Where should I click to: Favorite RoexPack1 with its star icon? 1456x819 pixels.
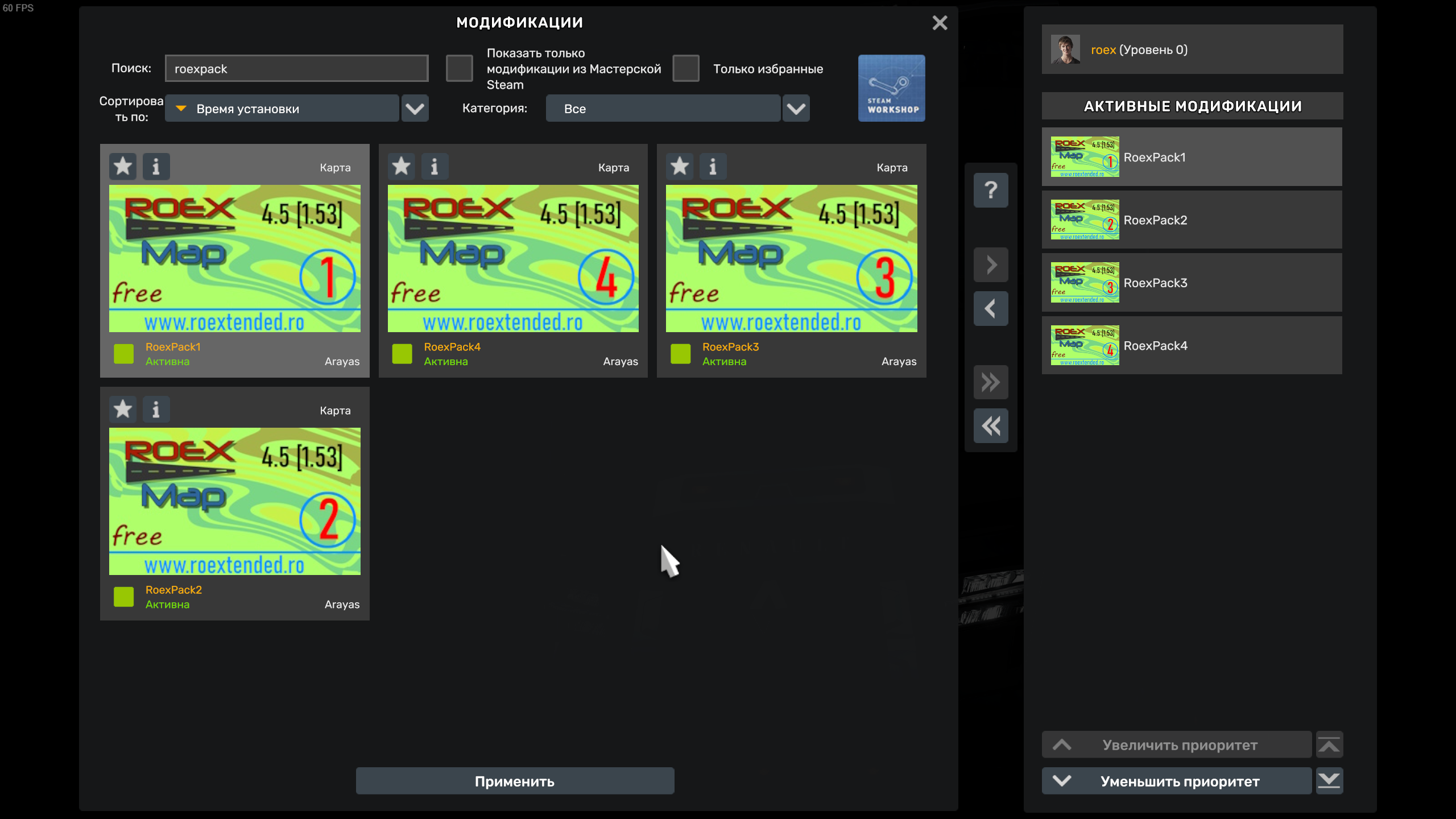[123, 167]
